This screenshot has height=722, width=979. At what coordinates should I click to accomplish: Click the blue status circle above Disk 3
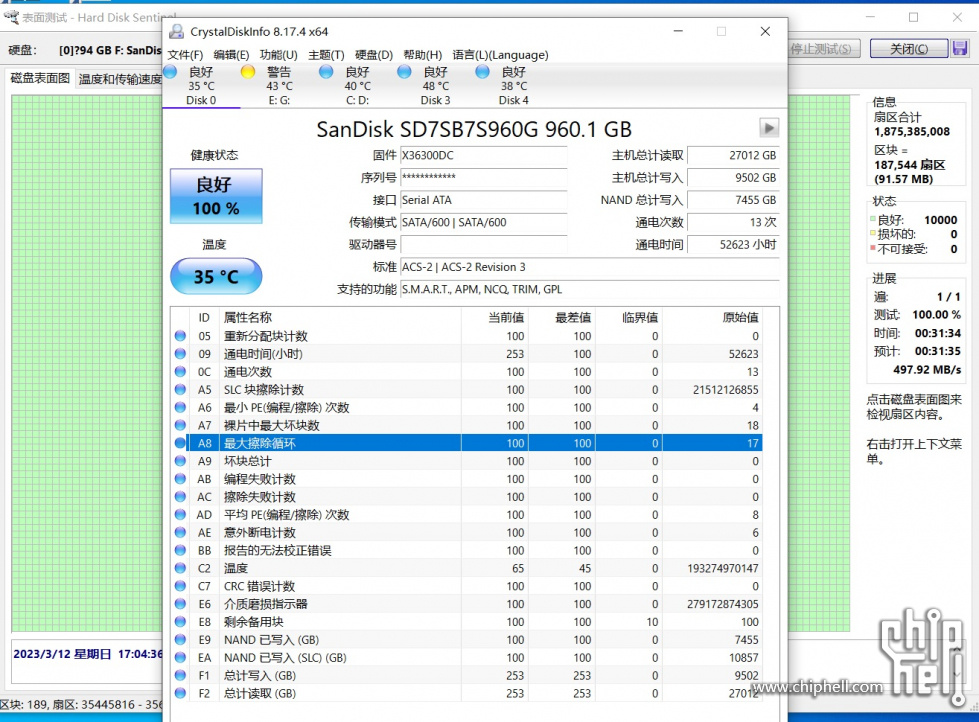404,72
